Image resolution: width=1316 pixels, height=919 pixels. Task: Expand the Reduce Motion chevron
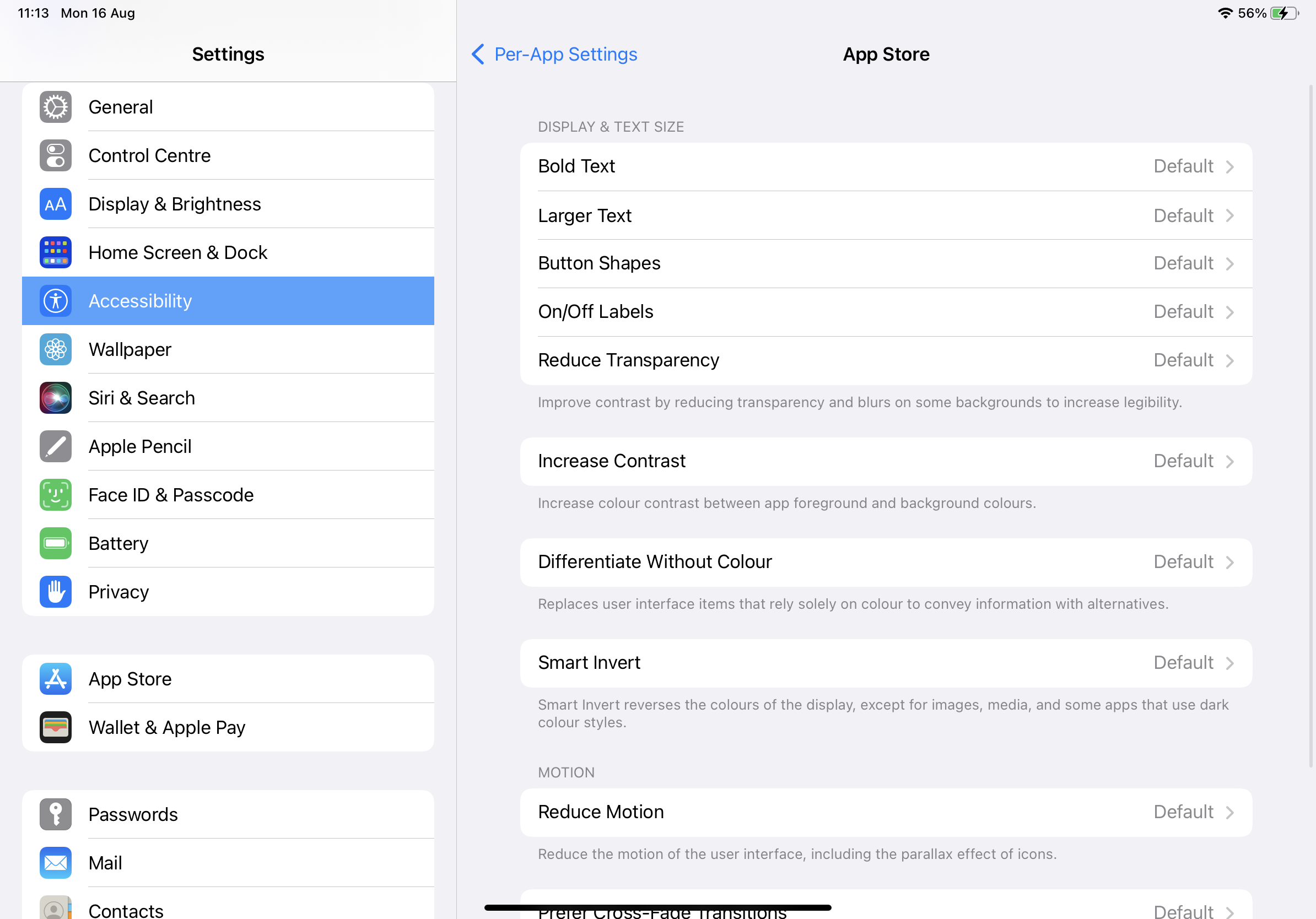coord(1230,813)
